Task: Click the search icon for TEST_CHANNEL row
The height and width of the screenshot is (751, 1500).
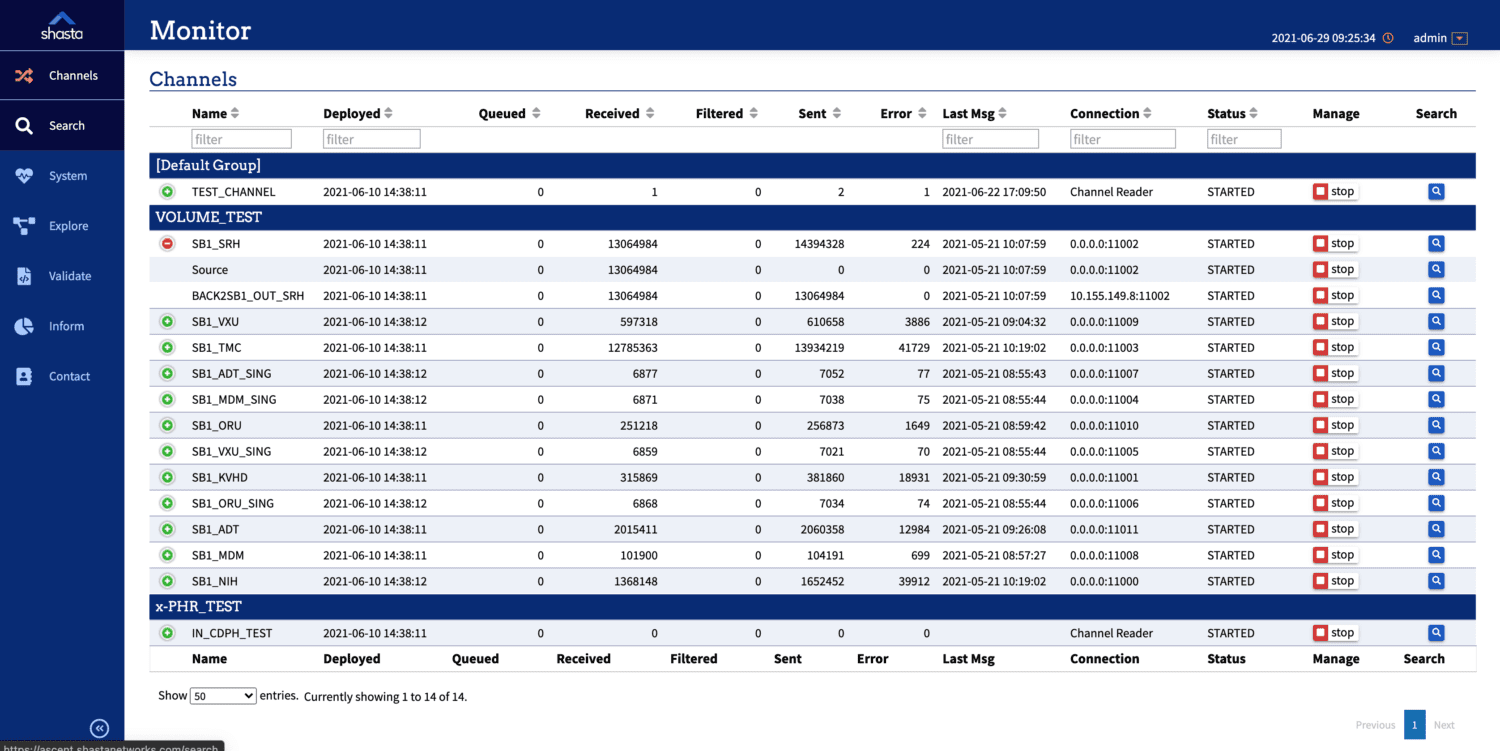Action: click(1436, 192)
